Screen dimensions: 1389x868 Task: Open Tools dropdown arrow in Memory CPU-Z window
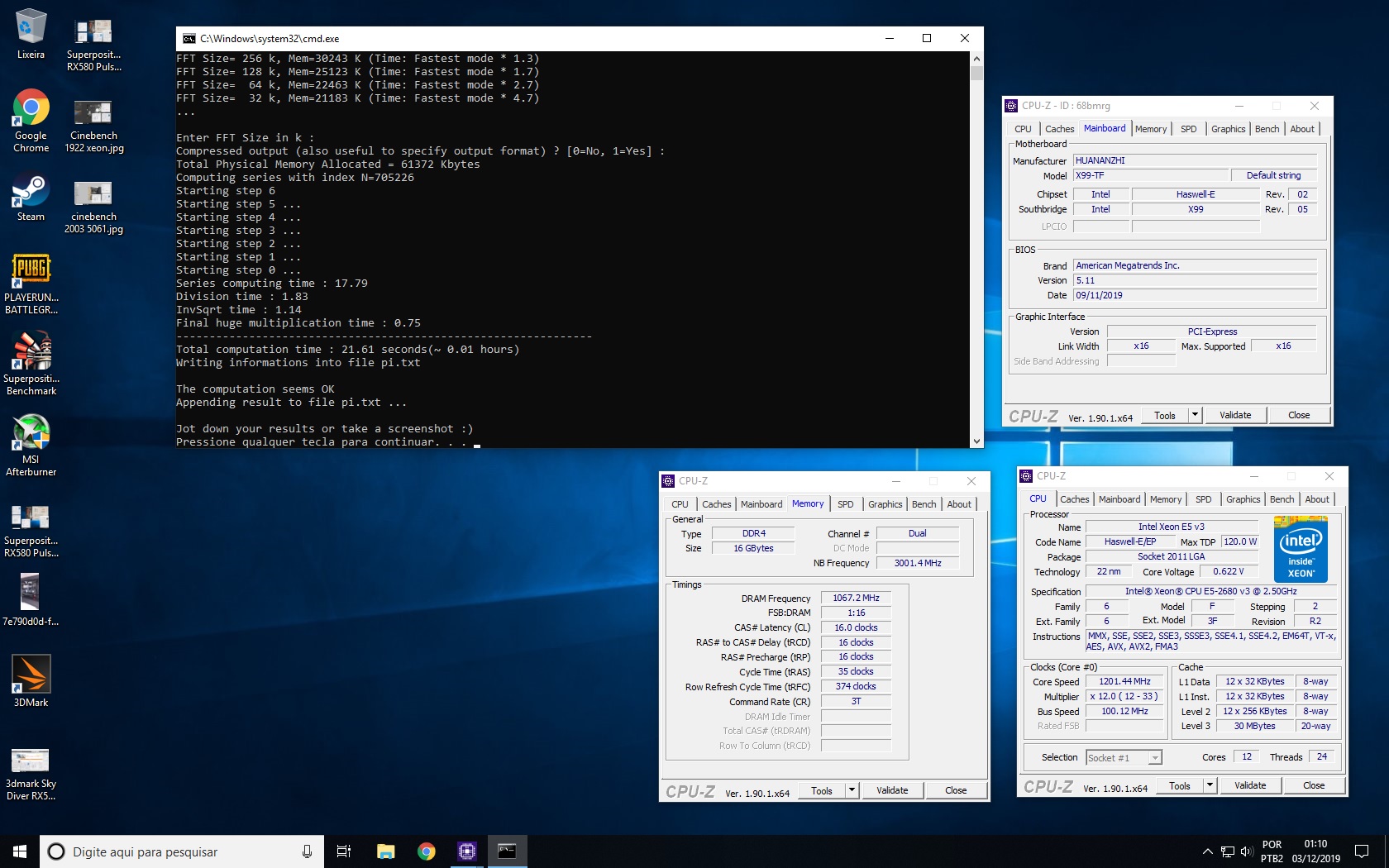(851, 790)
